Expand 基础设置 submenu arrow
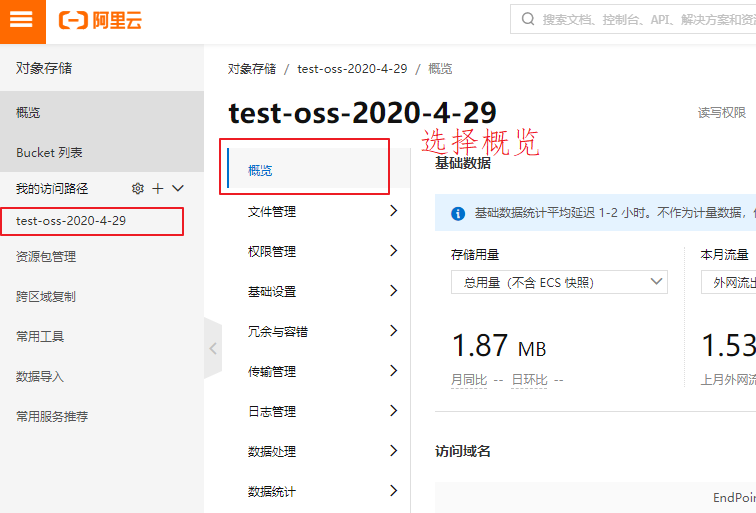 pos(393,291)
